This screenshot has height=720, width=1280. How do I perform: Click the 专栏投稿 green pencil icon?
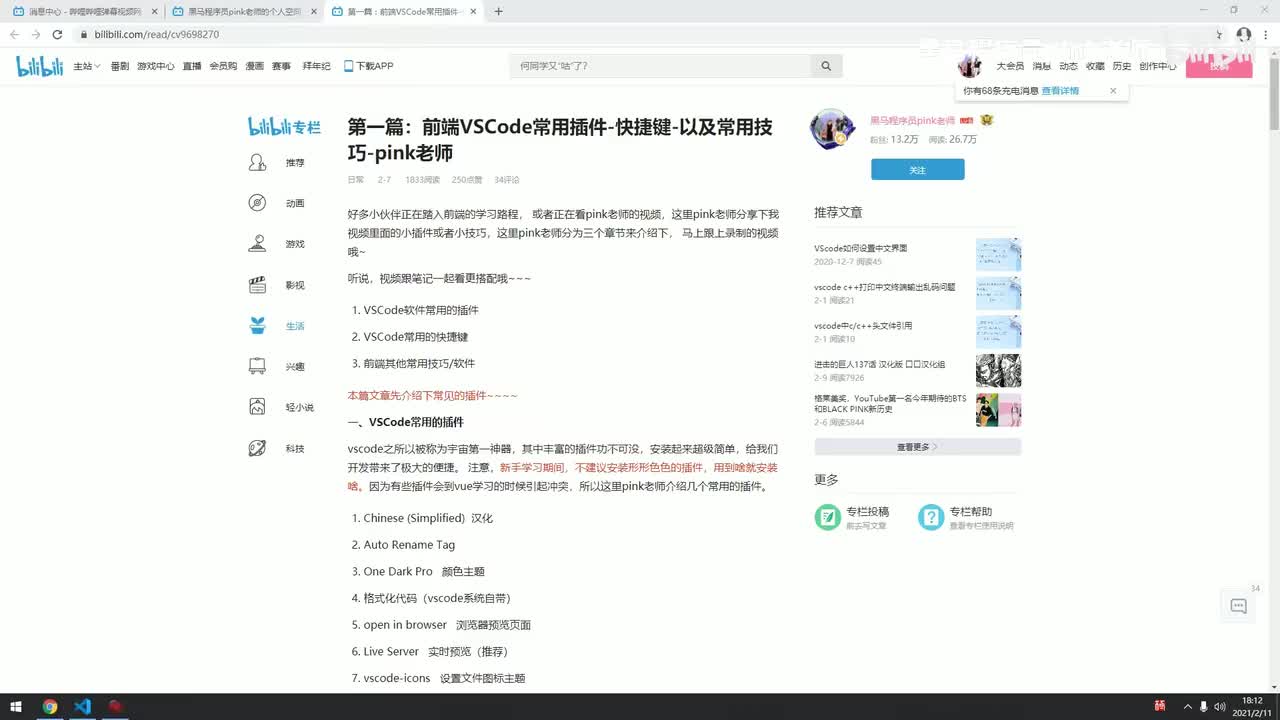tap(827, 517)
